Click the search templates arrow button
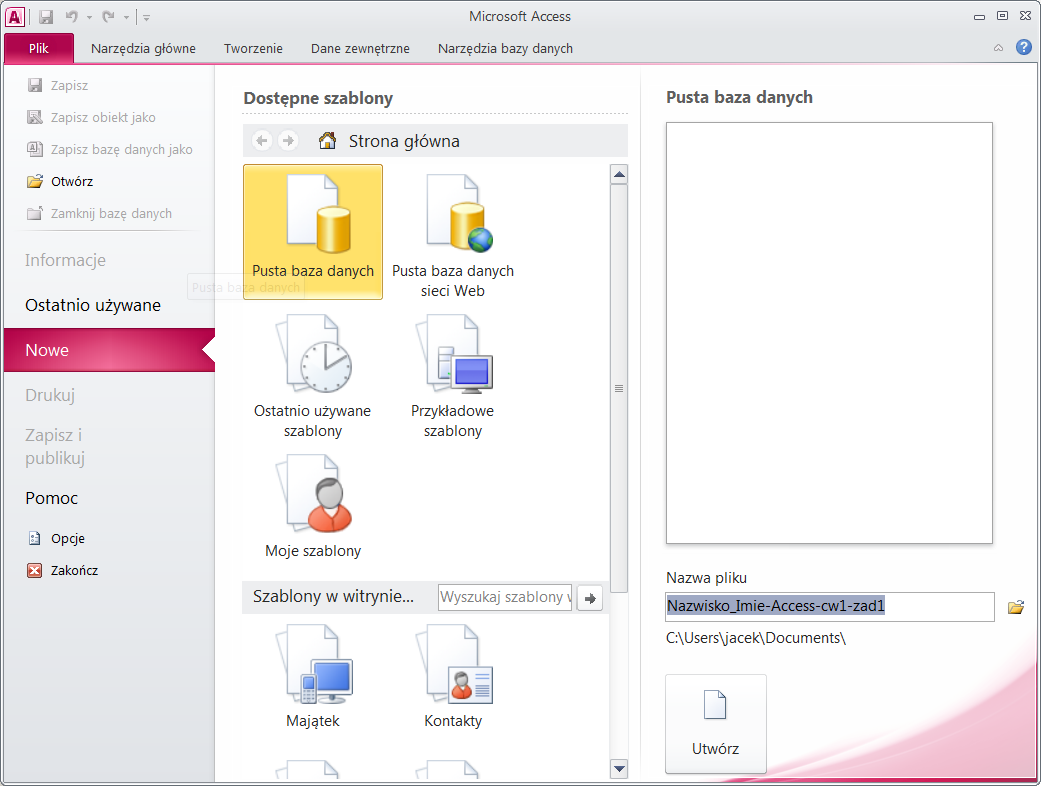 [x=590, y=598]
